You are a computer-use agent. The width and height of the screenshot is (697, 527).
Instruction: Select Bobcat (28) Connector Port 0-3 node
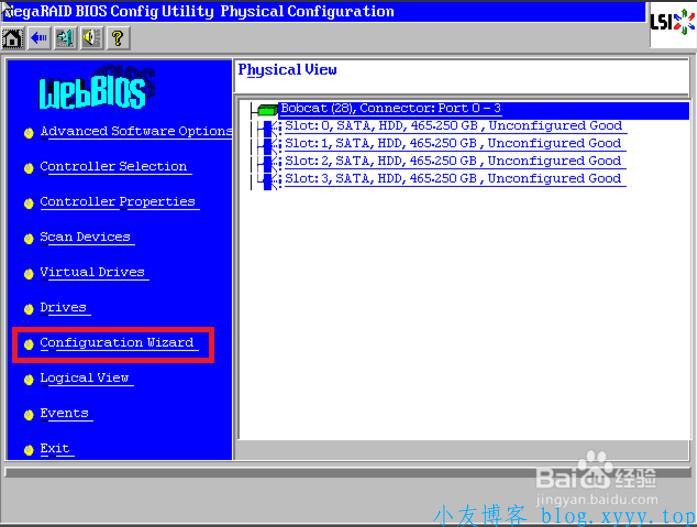(390, 109)
